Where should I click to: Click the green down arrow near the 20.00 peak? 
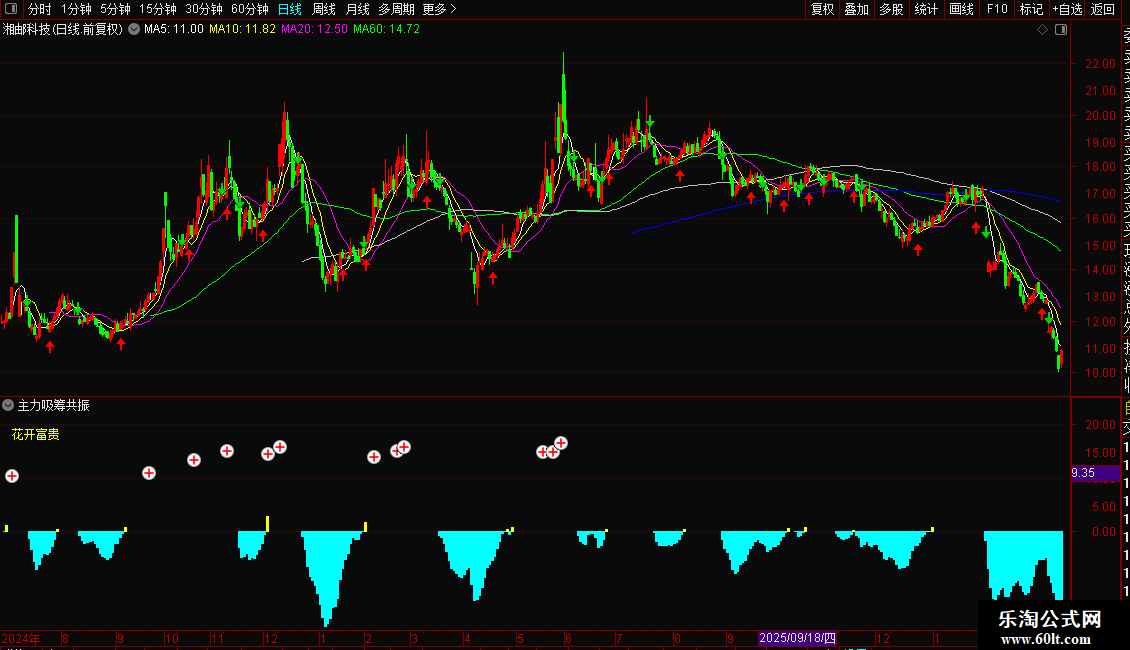[x=651, y=122]
